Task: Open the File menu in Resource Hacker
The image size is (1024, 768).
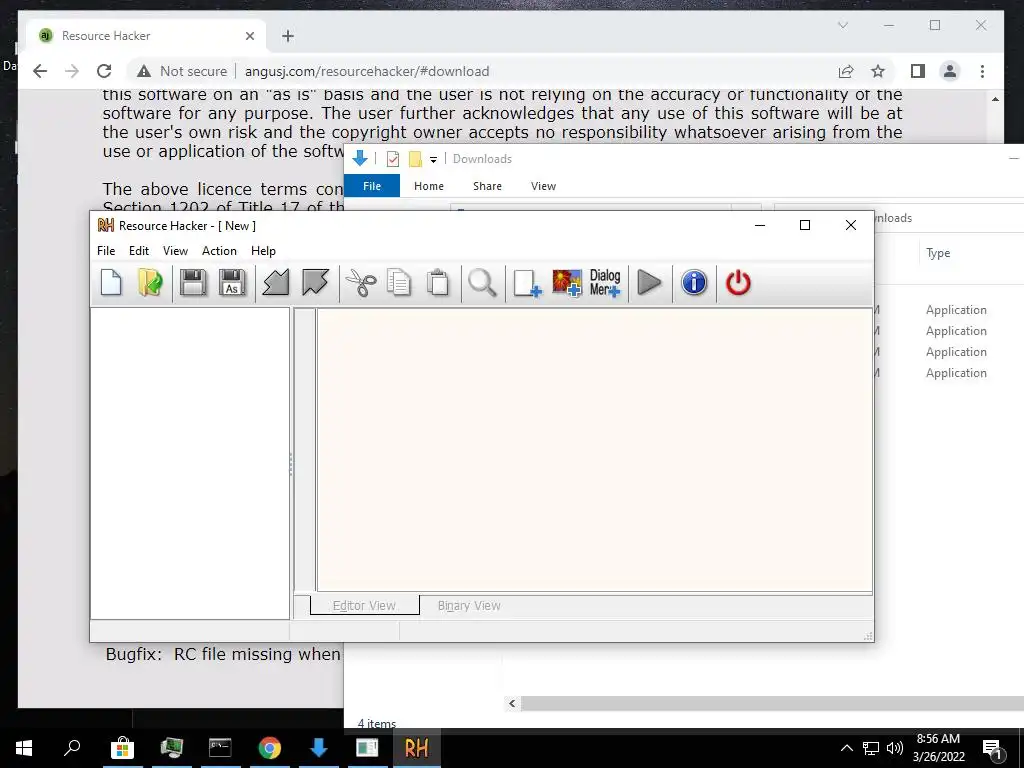Action: (x=106, y=251)
